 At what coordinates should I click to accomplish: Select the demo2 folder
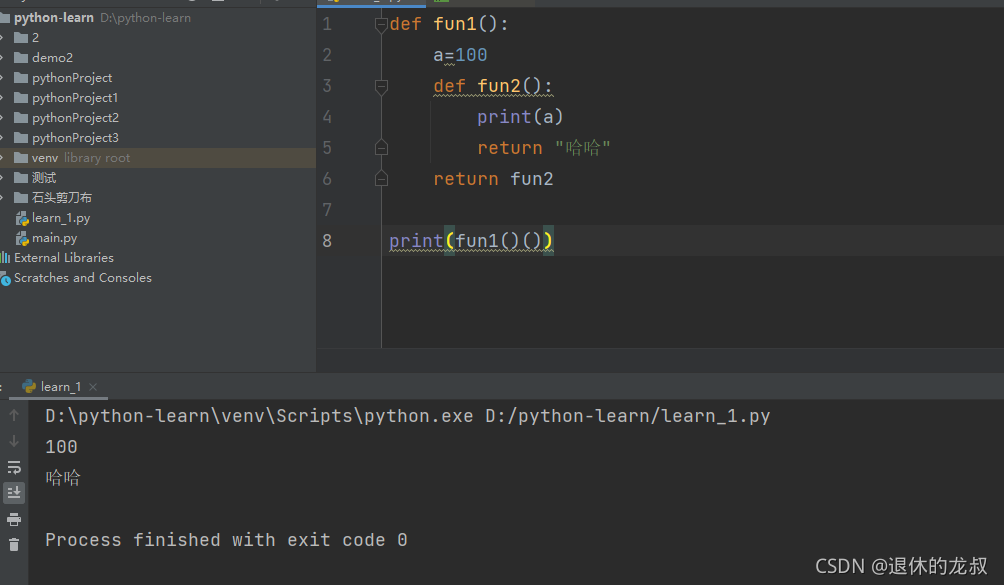coord(52,58)
